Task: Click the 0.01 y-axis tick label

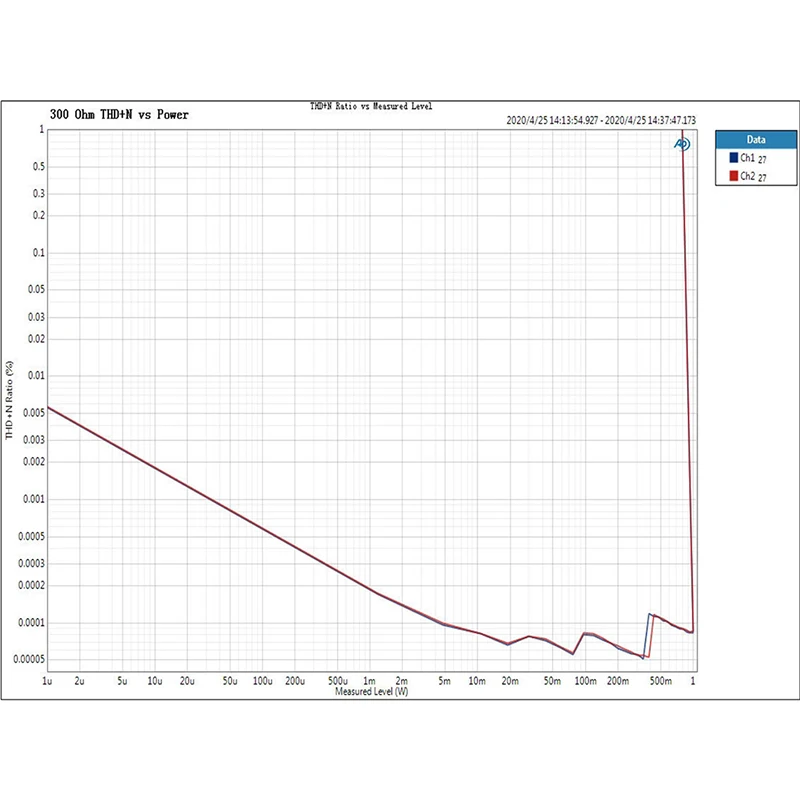Action: [36, 376]
